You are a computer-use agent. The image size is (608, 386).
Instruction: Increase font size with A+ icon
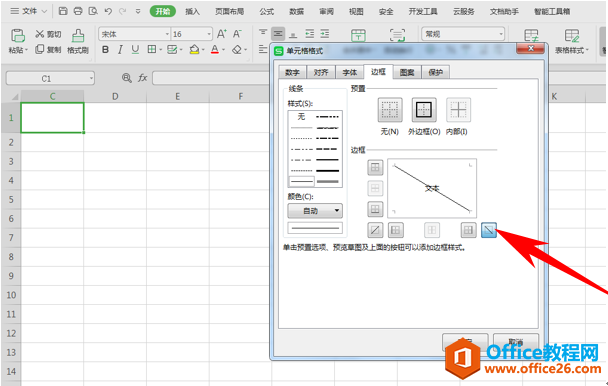221,34
